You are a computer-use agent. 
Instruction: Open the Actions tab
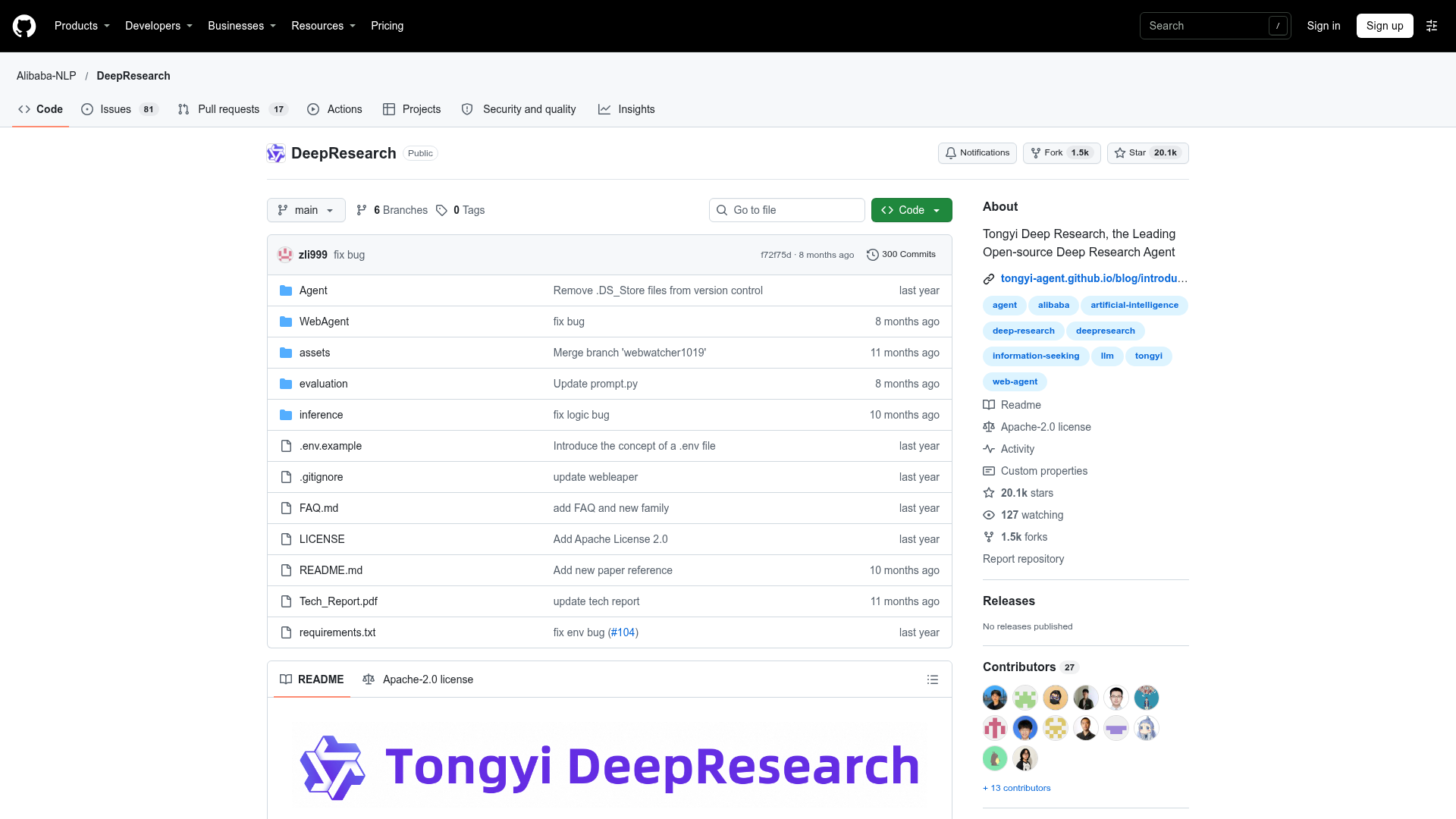(x=334, y=109)
